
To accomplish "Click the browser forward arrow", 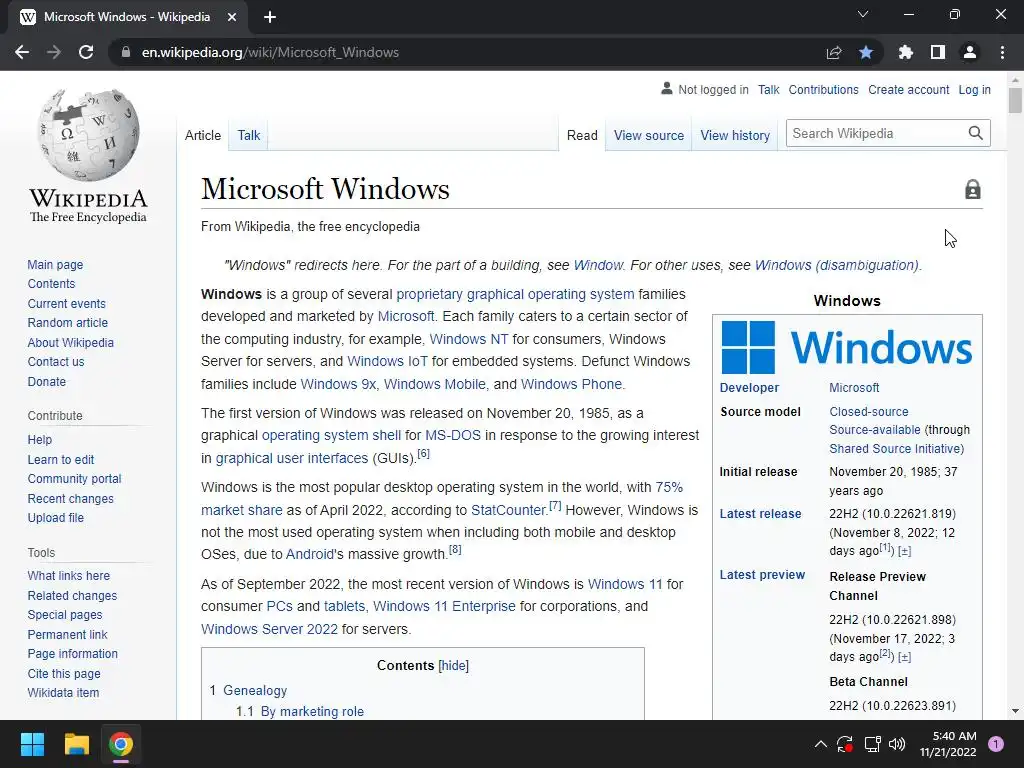I will click(x=54, y=52).
